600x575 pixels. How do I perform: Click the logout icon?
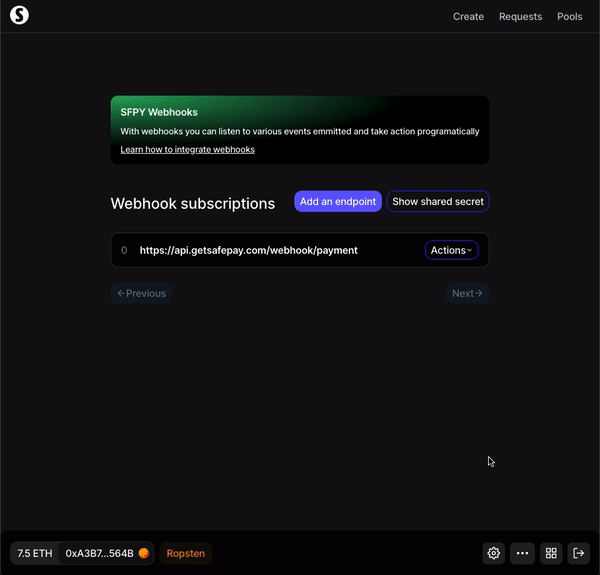(x=579, y=553)
